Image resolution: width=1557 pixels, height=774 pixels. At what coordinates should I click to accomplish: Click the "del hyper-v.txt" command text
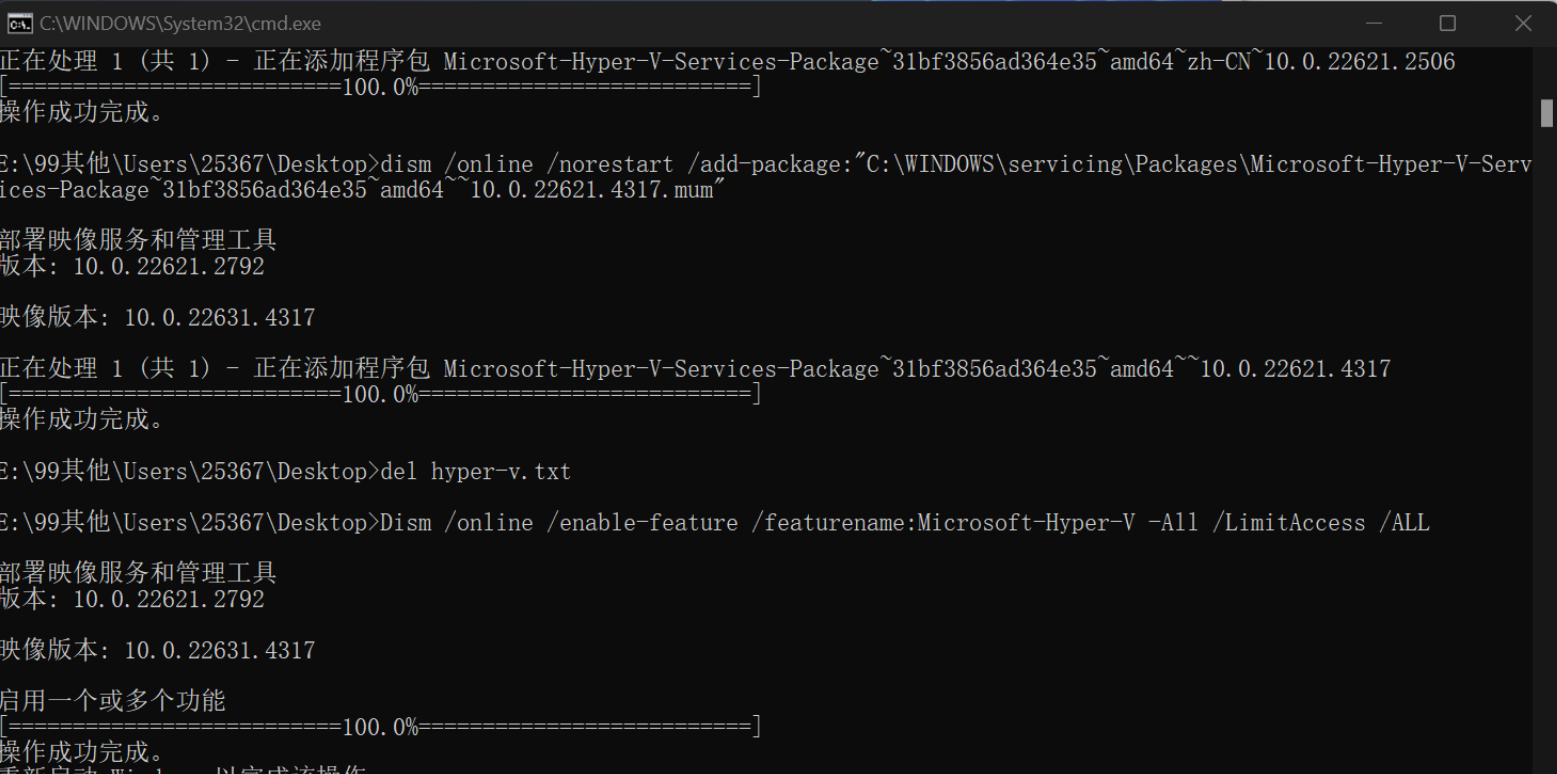475,471
